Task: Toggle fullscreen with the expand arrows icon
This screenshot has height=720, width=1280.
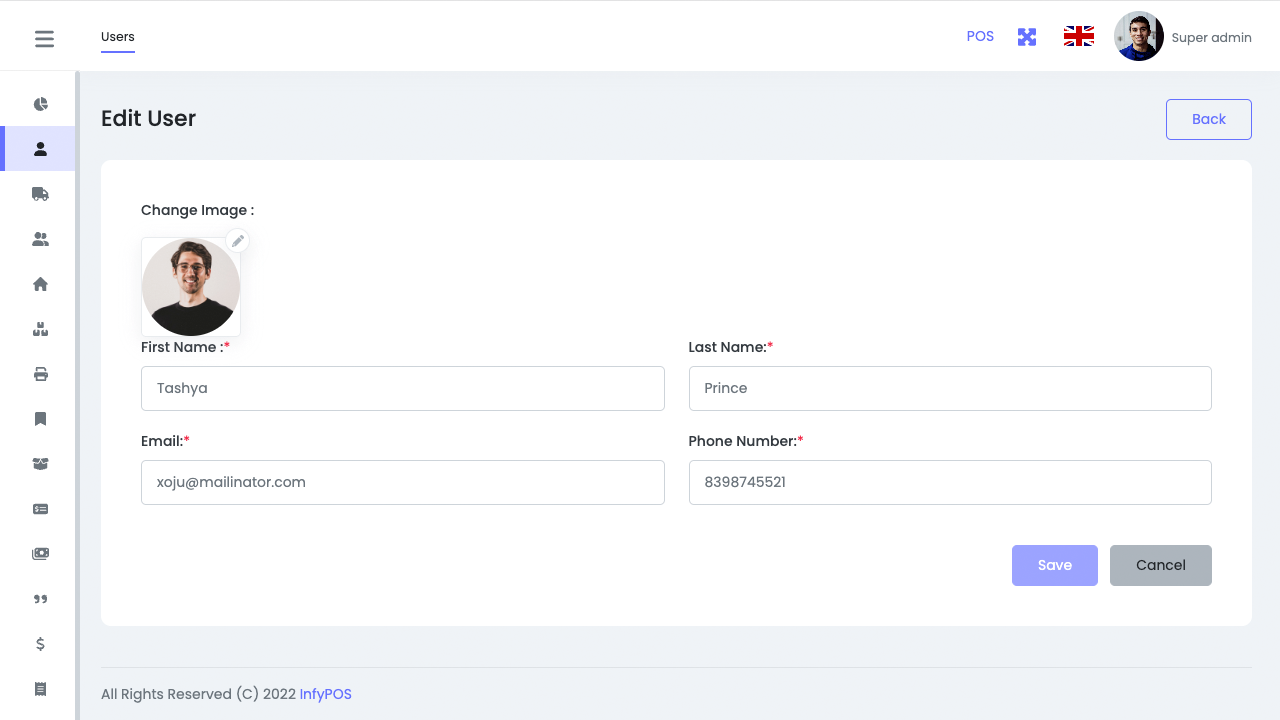Action: pyautogui.click(x=1027, y=37)
